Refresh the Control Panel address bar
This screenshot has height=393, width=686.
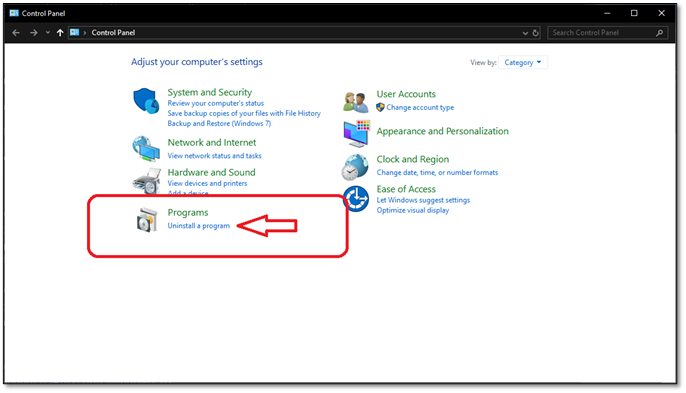pos(536,33)
